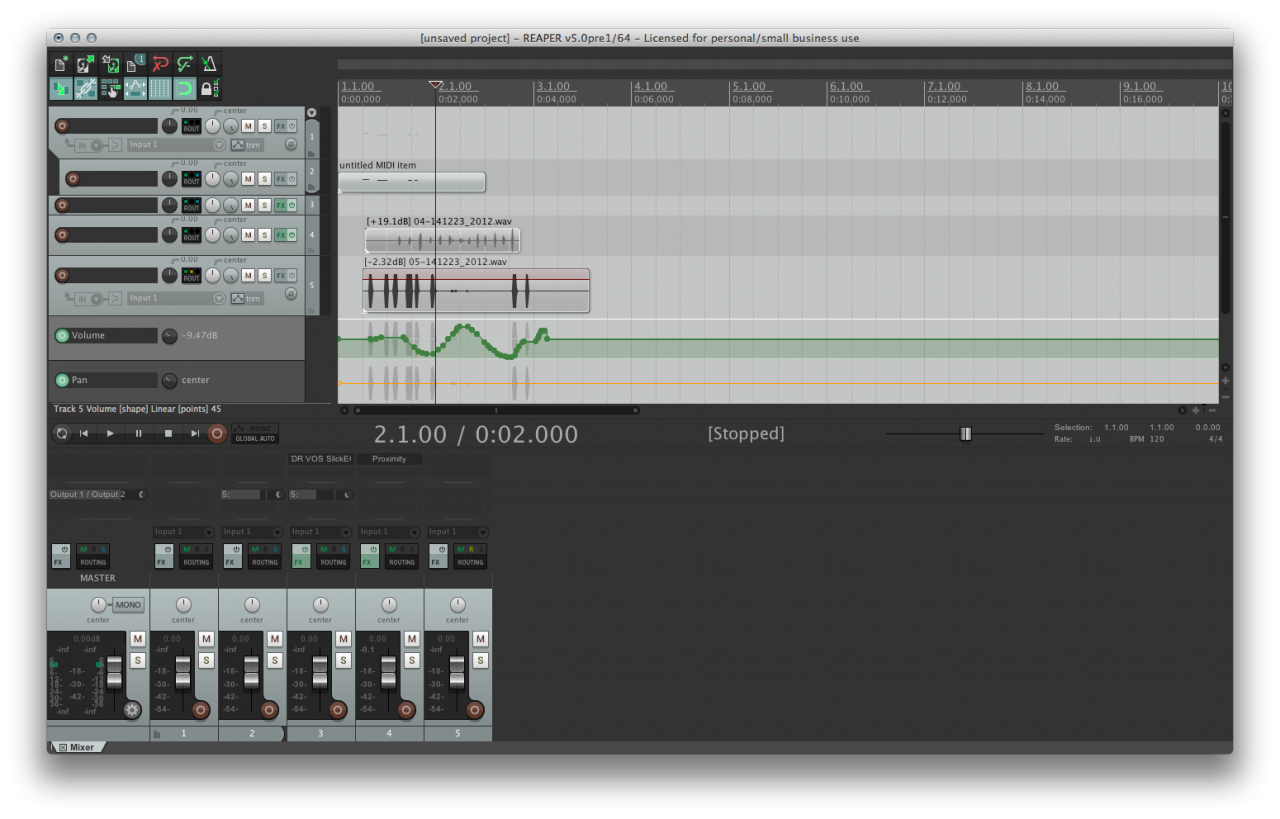Toggle the ripple editing icon
The image size is (1280, 819).
tap(110, 89)
